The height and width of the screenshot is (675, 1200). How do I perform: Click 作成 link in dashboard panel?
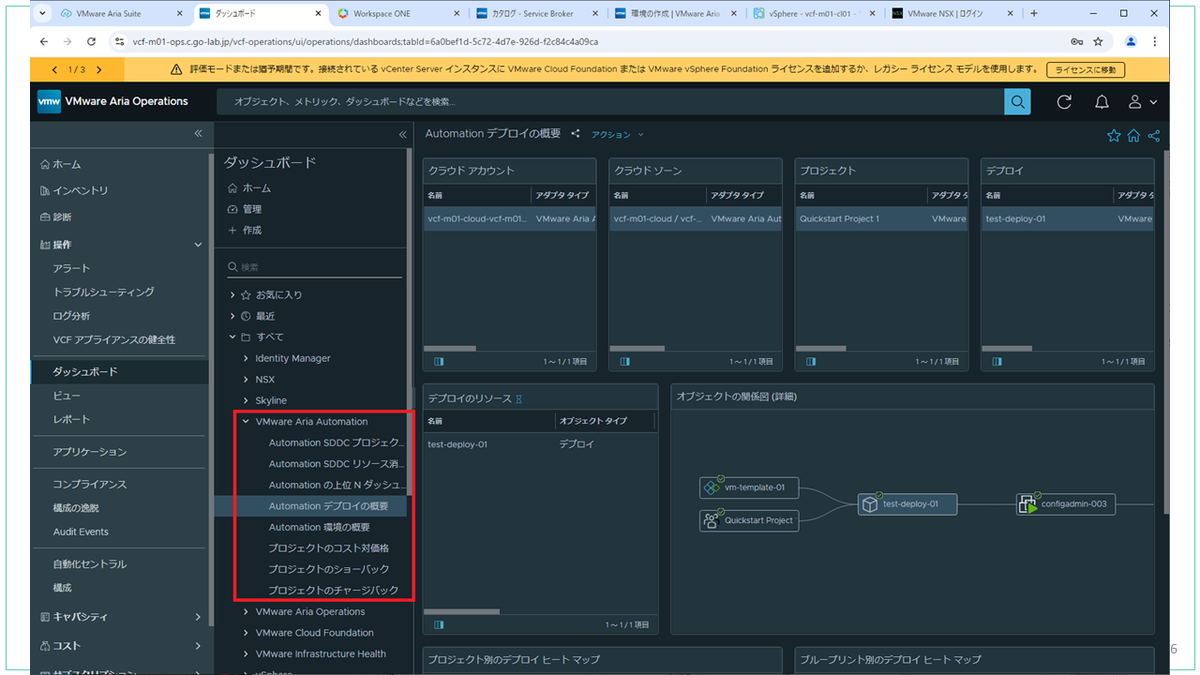[251, 230]
